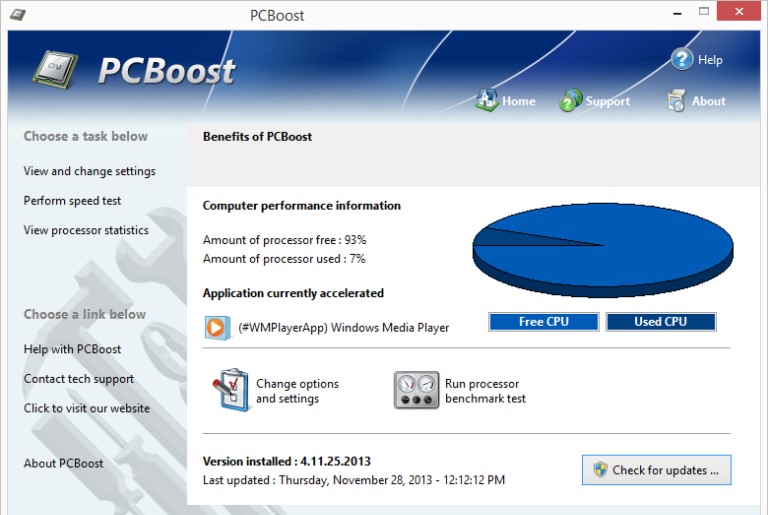The height and width of the screenshot is (515, 768).
Task: Click Amount of processor used : 7%
Action: pyautogui.click(x=284, y=259)
